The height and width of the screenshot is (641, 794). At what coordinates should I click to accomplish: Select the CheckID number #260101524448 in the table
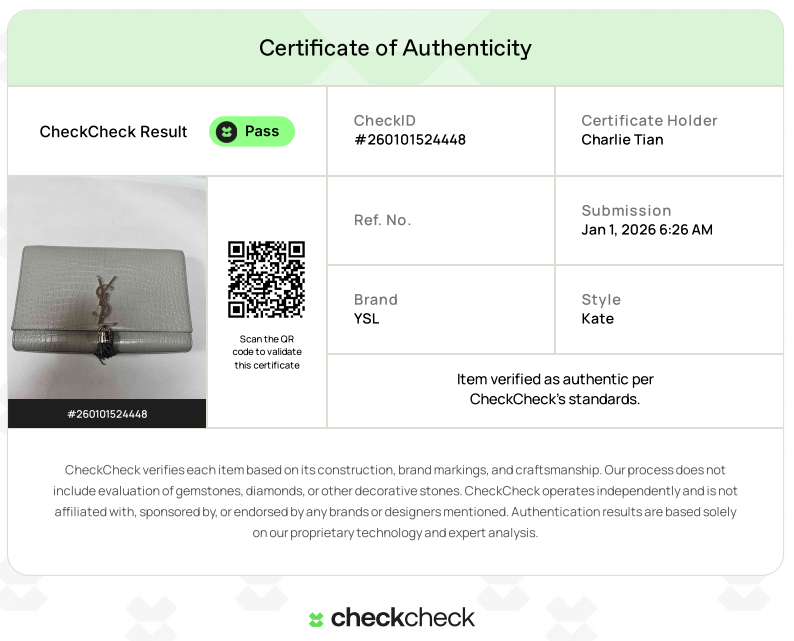(410, 140)
